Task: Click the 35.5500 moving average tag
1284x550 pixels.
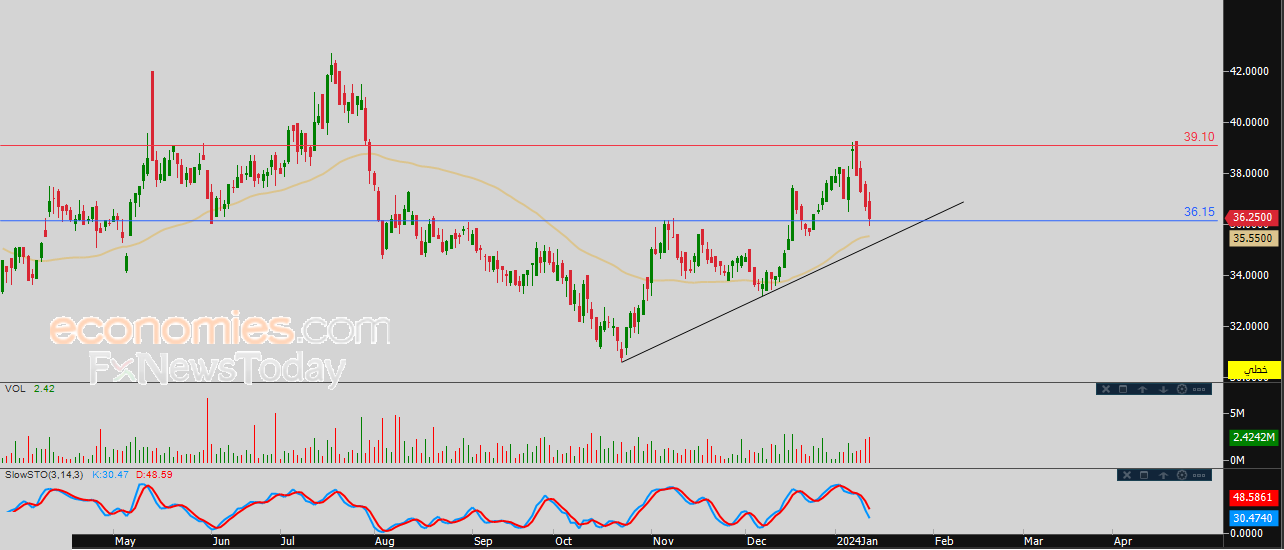Action: click(x=1254, y=239)
